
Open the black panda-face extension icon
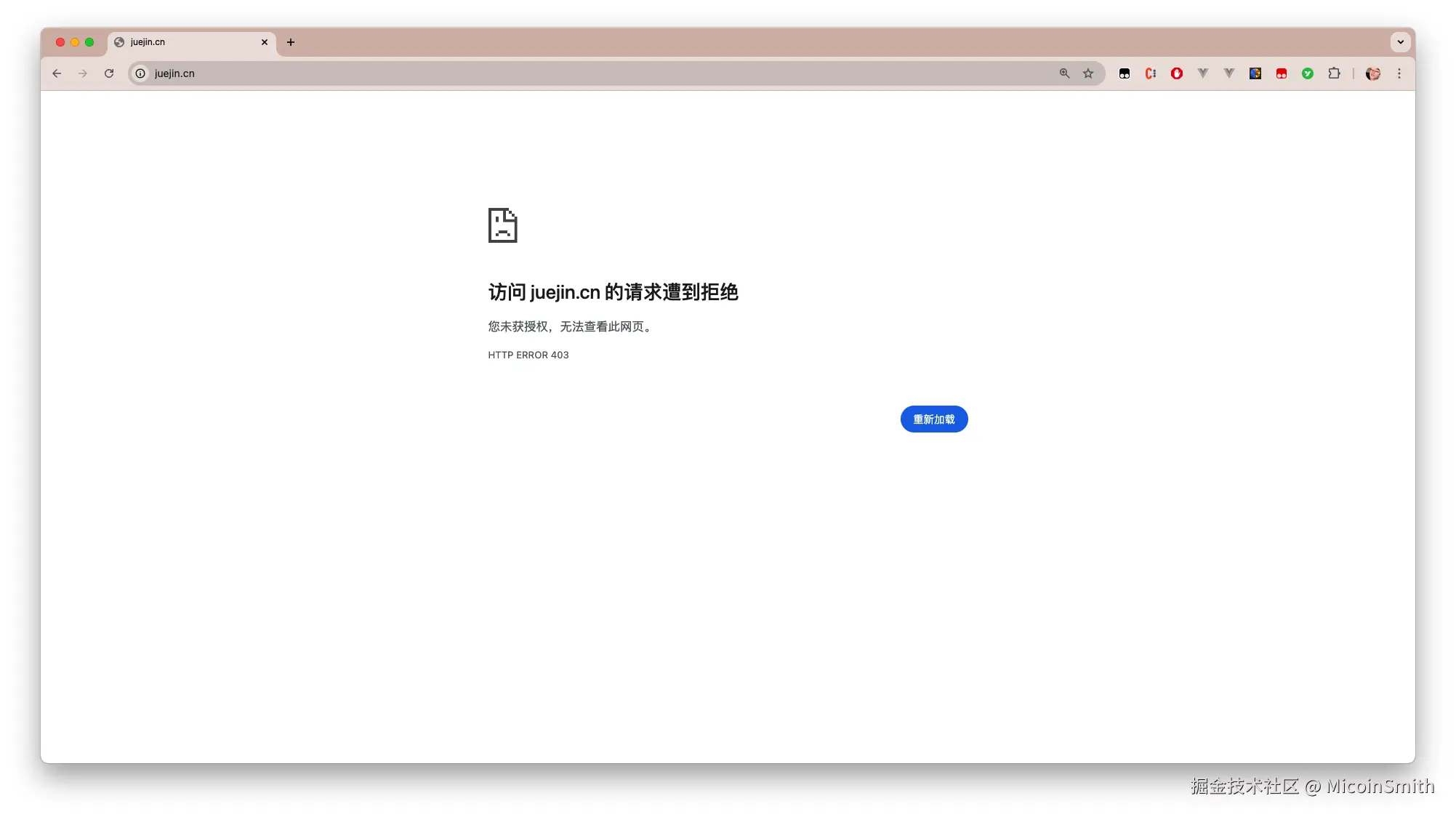(x=1125, y=73)
